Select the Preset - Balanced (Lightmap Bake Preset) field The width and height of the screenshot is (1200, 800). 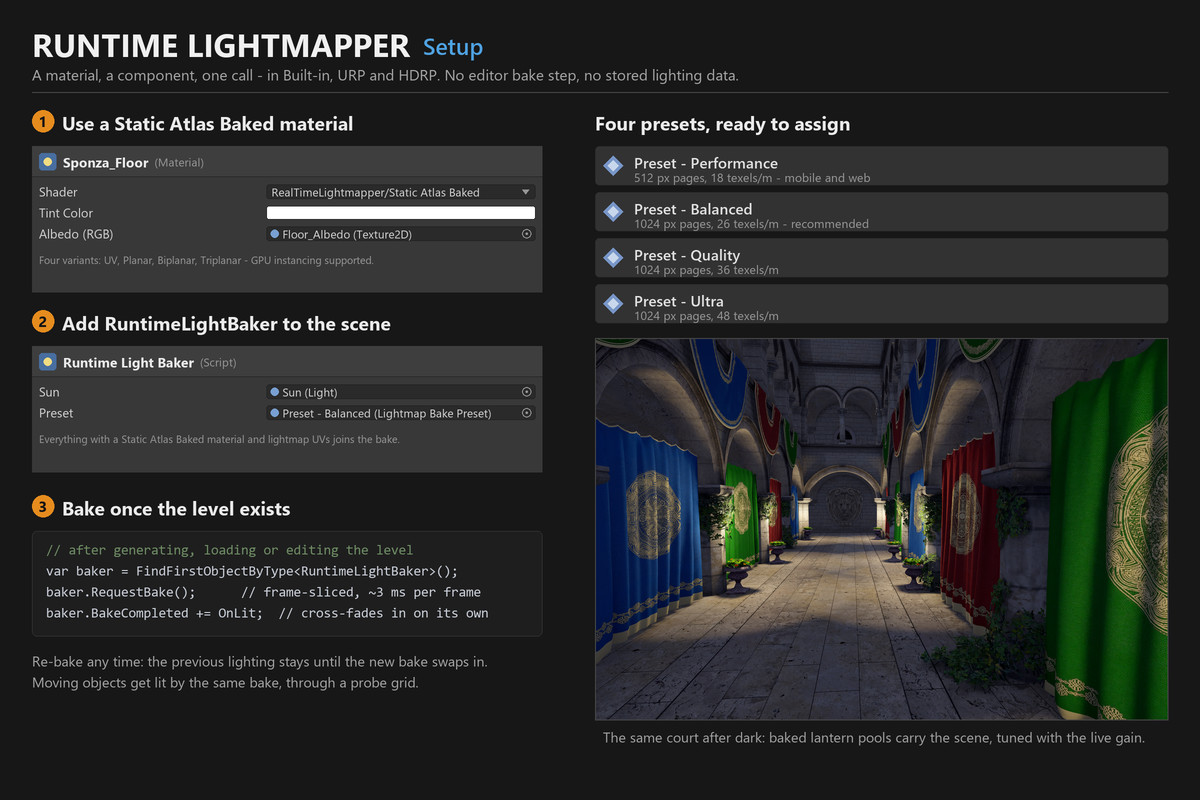coord(401,413)
